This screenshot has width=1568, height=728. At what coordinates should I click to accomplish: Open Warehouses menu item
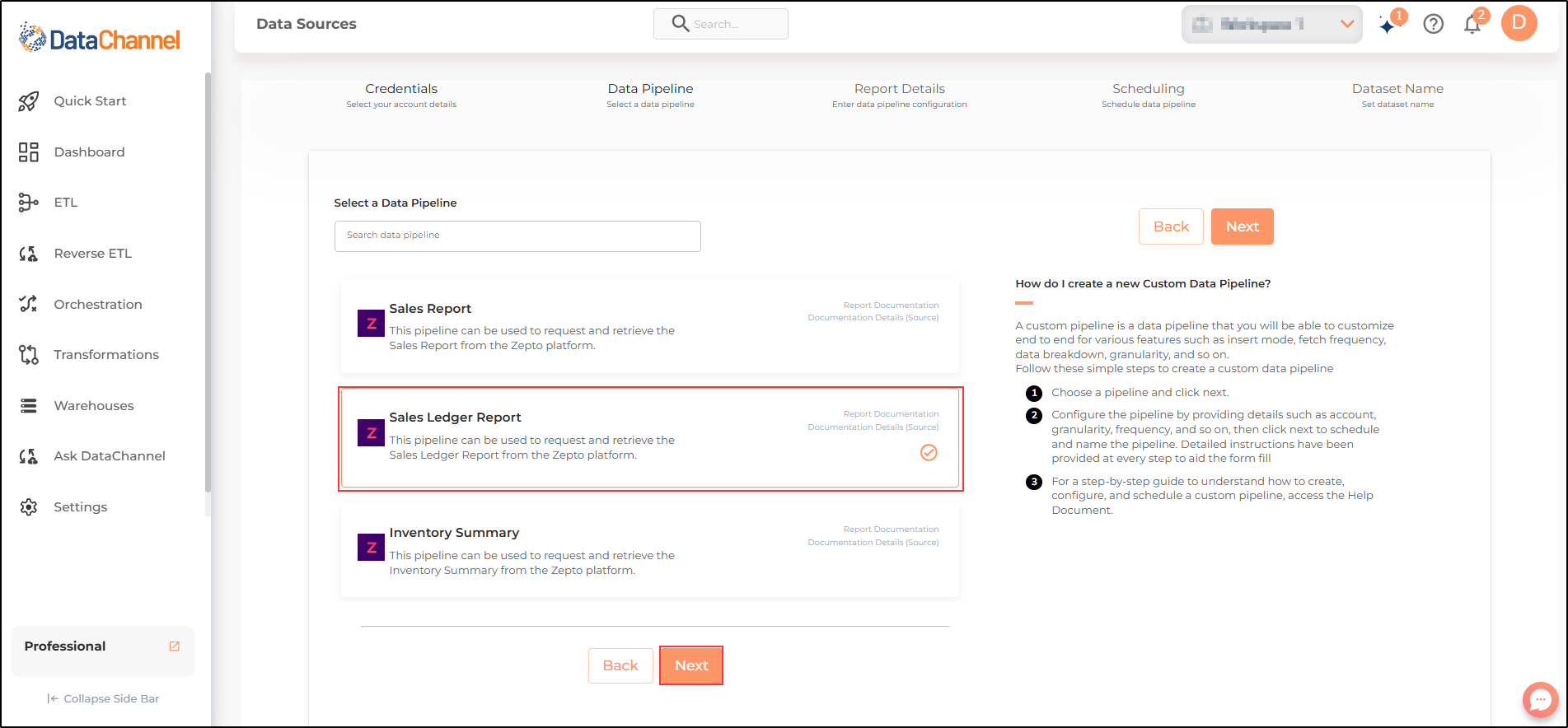point(94,406)
